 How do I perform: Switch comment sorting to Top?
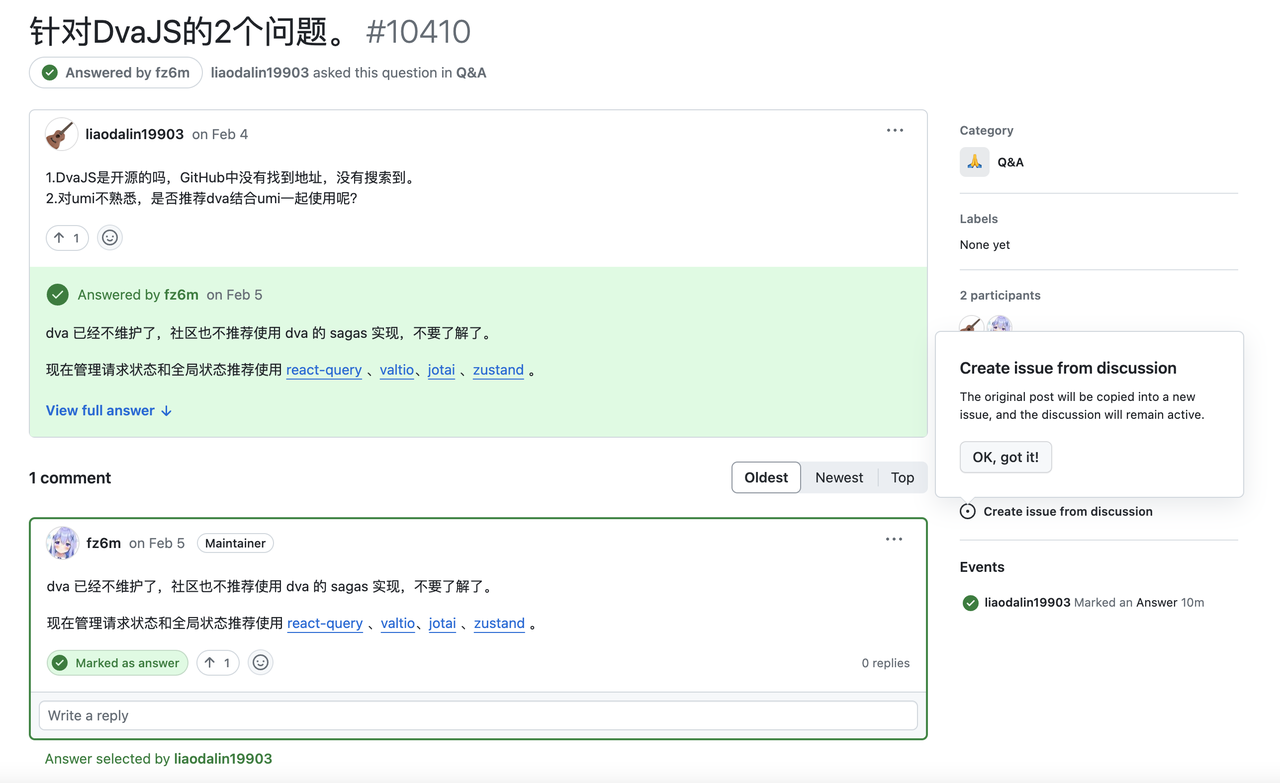click(x=902, y=477)
